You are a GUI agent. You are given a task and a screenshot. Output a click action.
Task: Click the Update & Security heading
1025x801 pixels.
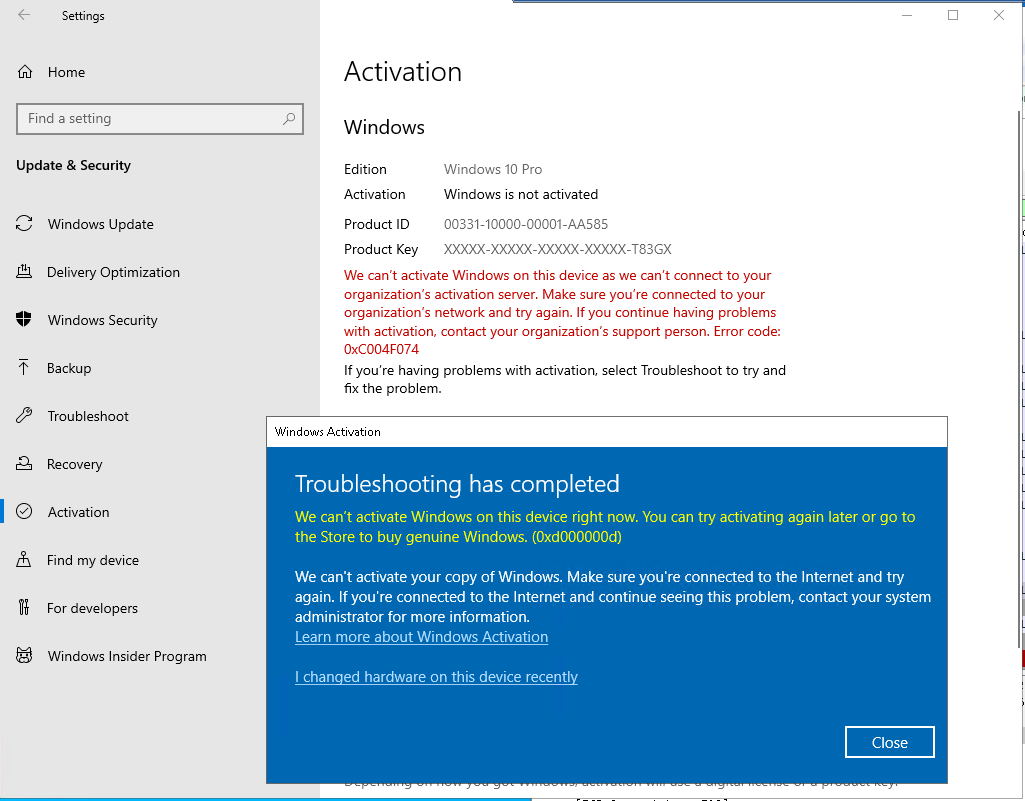(x=73, y=165)
